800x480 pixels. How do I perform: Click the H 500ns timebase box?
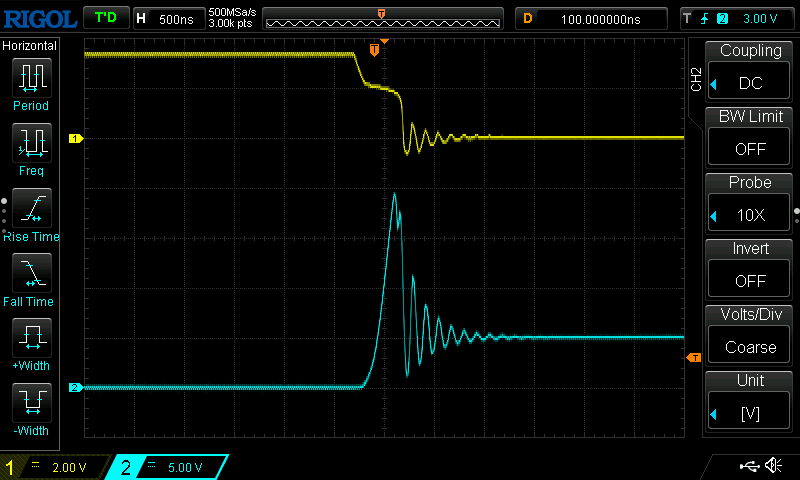pyautogui.click(x=169, y=19)
